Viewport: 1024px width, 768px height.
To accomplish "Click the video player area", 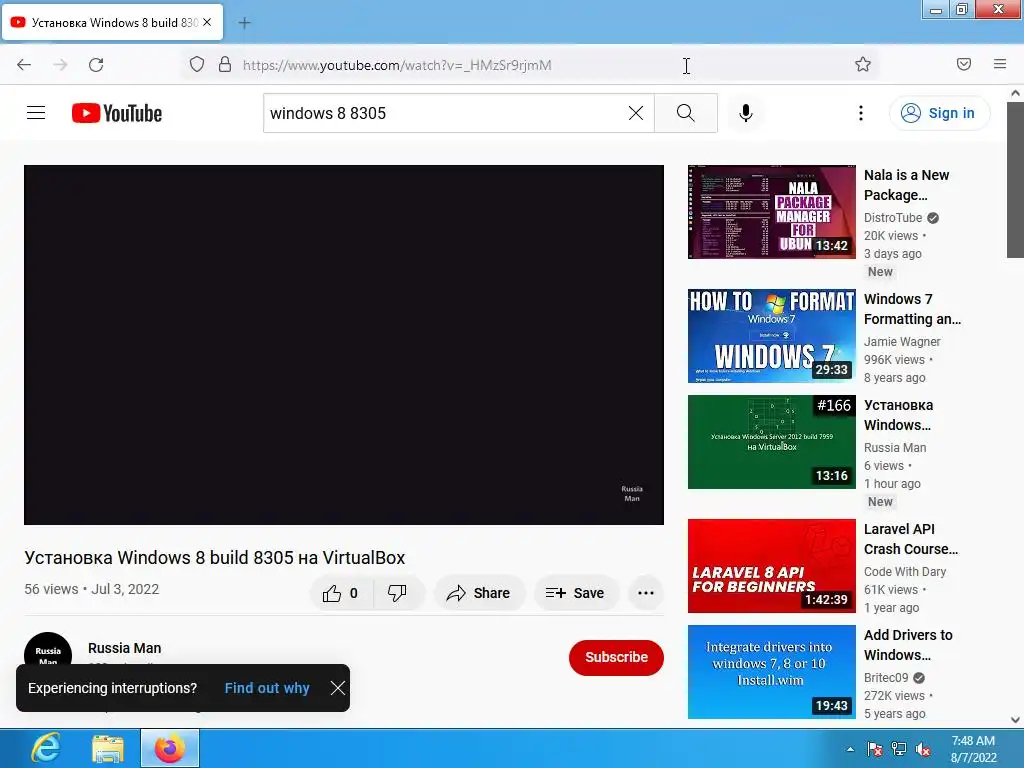I will coord(344,345).
